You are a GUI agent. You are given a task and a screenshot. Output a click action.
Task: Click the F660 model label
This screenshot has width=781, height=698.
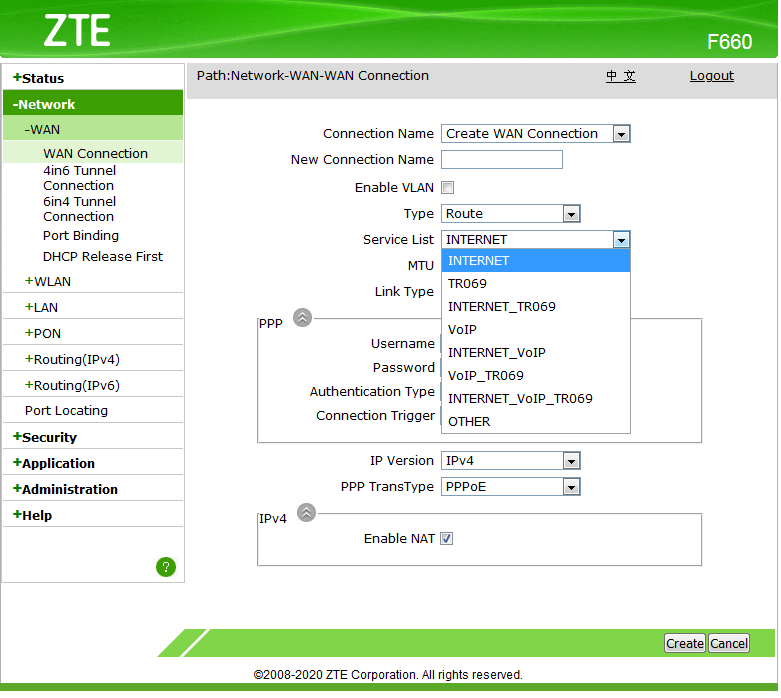tap(729, 42)
